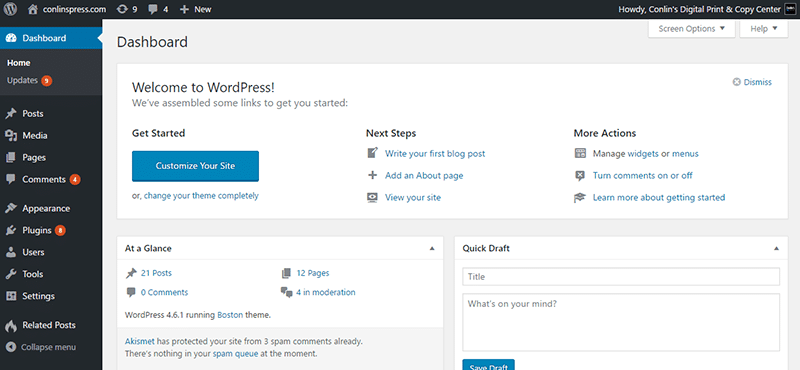This screenshot has width=800, height=370.
Task: Open Posts via the pushpin icon
Action: 11,113
